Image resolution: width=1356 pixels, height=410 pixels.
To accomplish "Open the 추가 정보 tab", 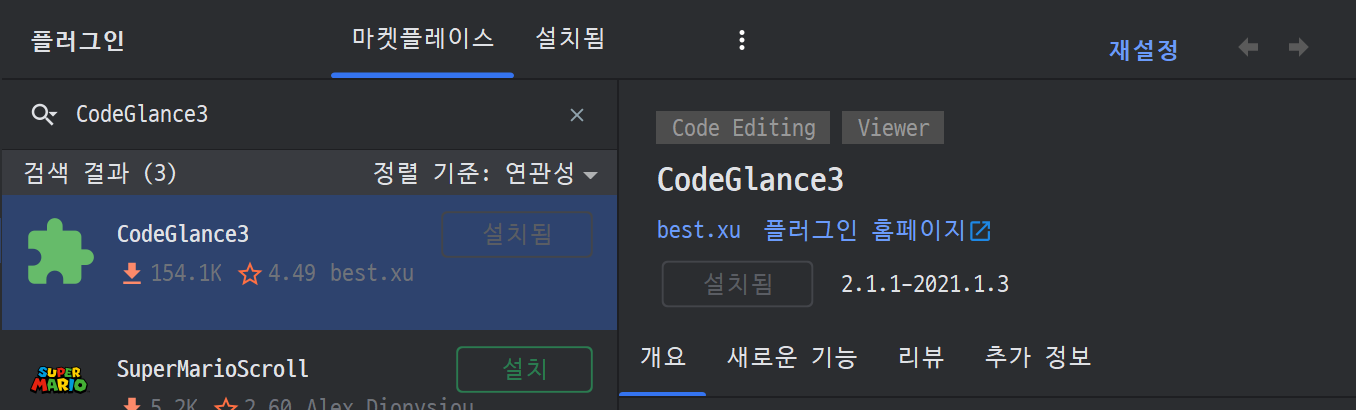I will (1038, 356).
